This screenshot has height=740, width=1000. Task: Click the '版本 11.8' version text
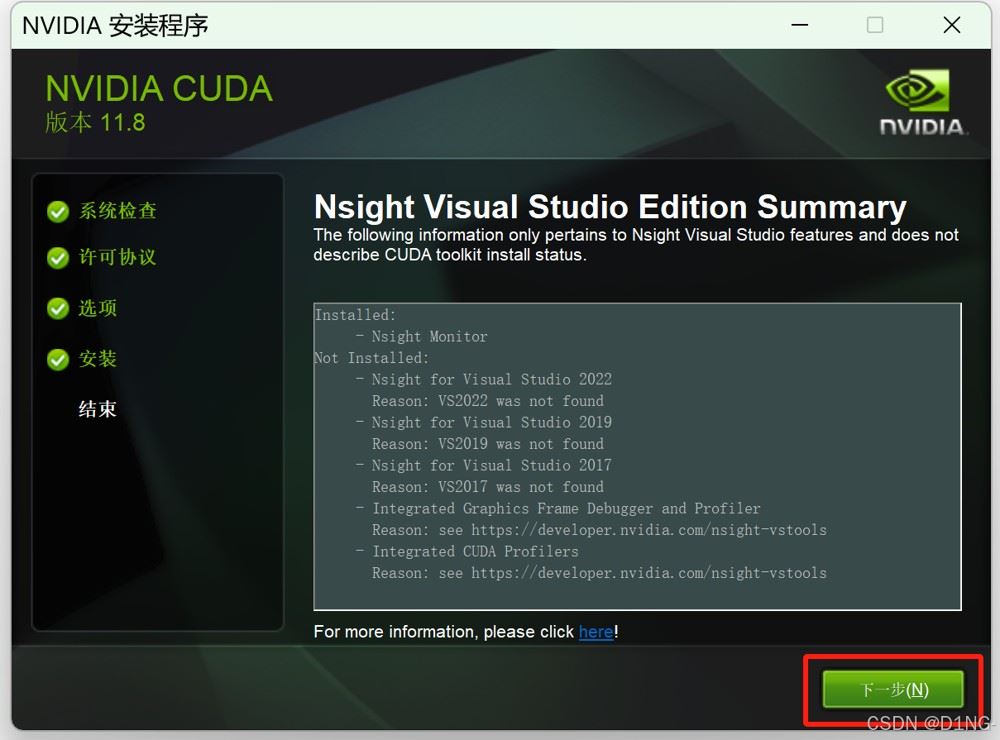95,122
